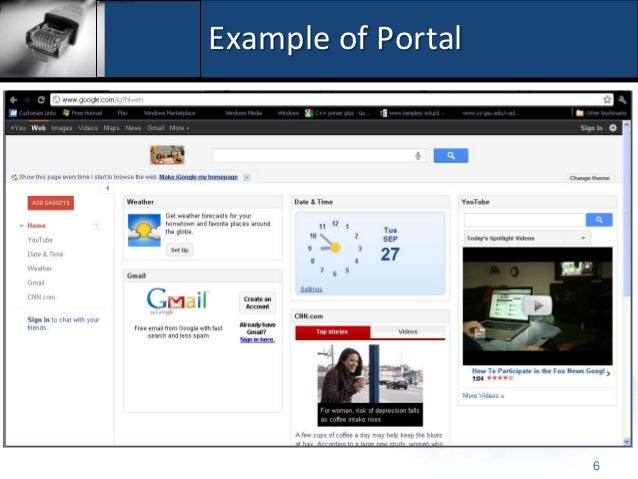638x479 pixels.
Task: Open the Customize Links bookmark
Action: [x=33, y=113]
